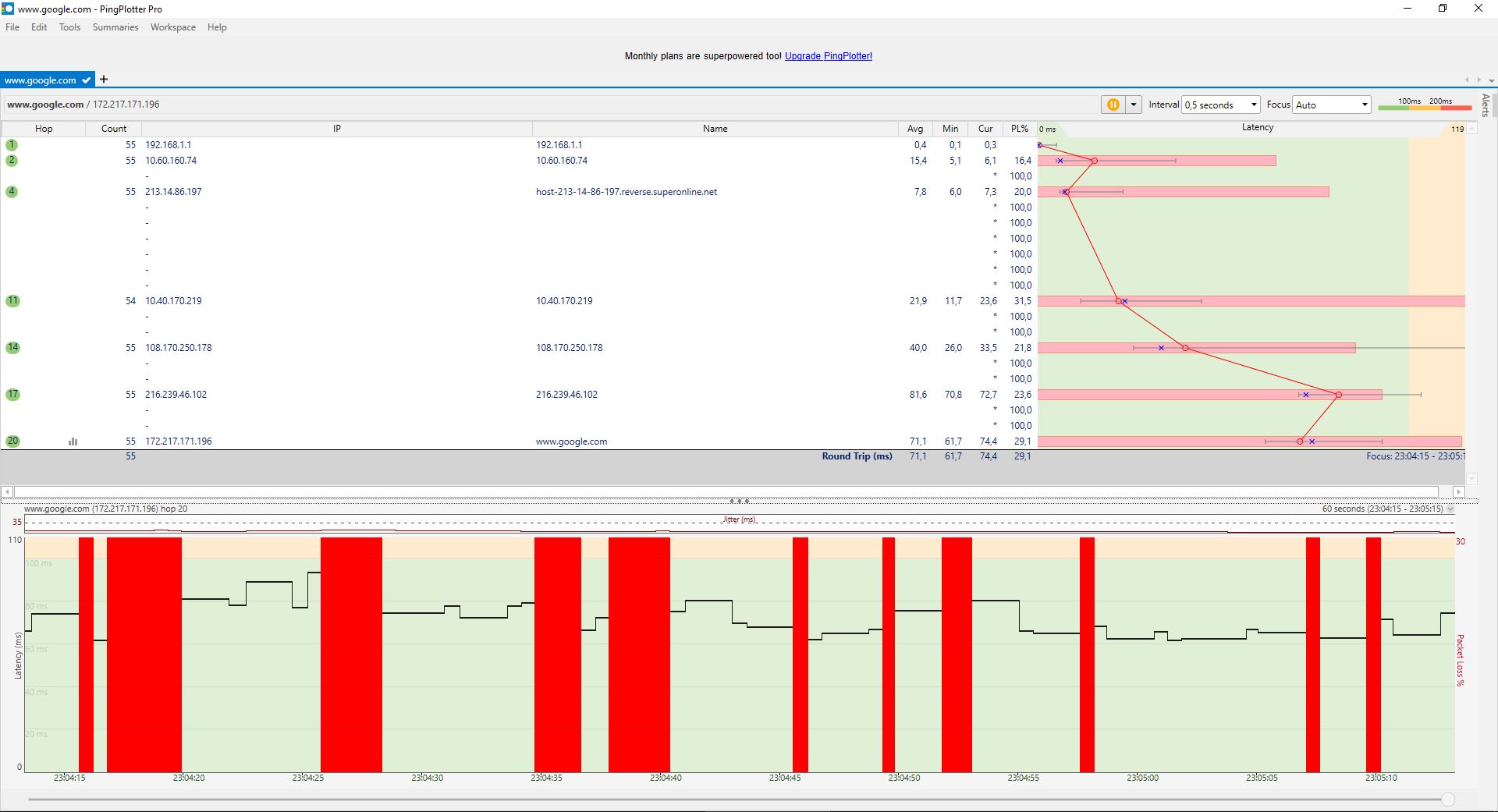This screenshot has width=1498, height=812.
Task: Sort by the Count column header
Action: click(114, 129)
